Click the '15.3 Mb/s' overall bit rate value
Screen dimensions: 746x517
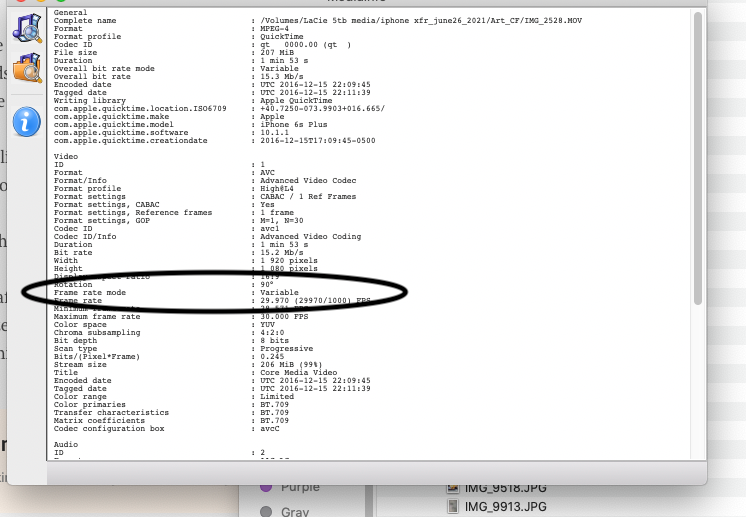tap(281, 77)
